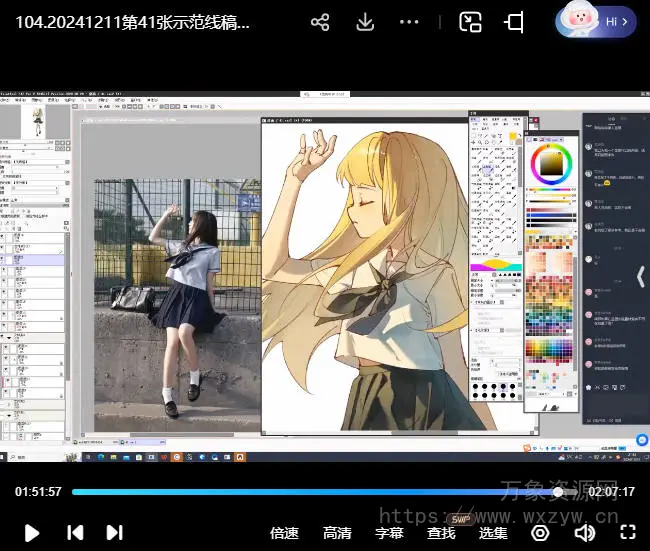This screenshot has height=551, width=650.
Task: Open the 高清 quality selector
Action: click(x=337, y=533)
